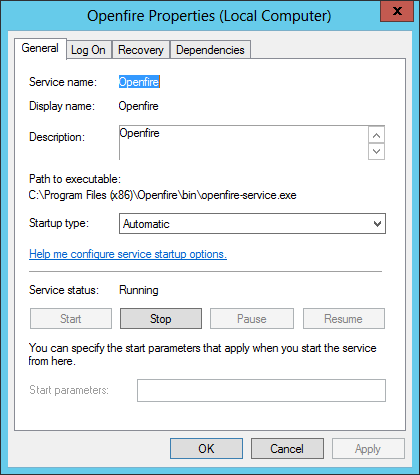Switch to the General tab

point(40,49)
